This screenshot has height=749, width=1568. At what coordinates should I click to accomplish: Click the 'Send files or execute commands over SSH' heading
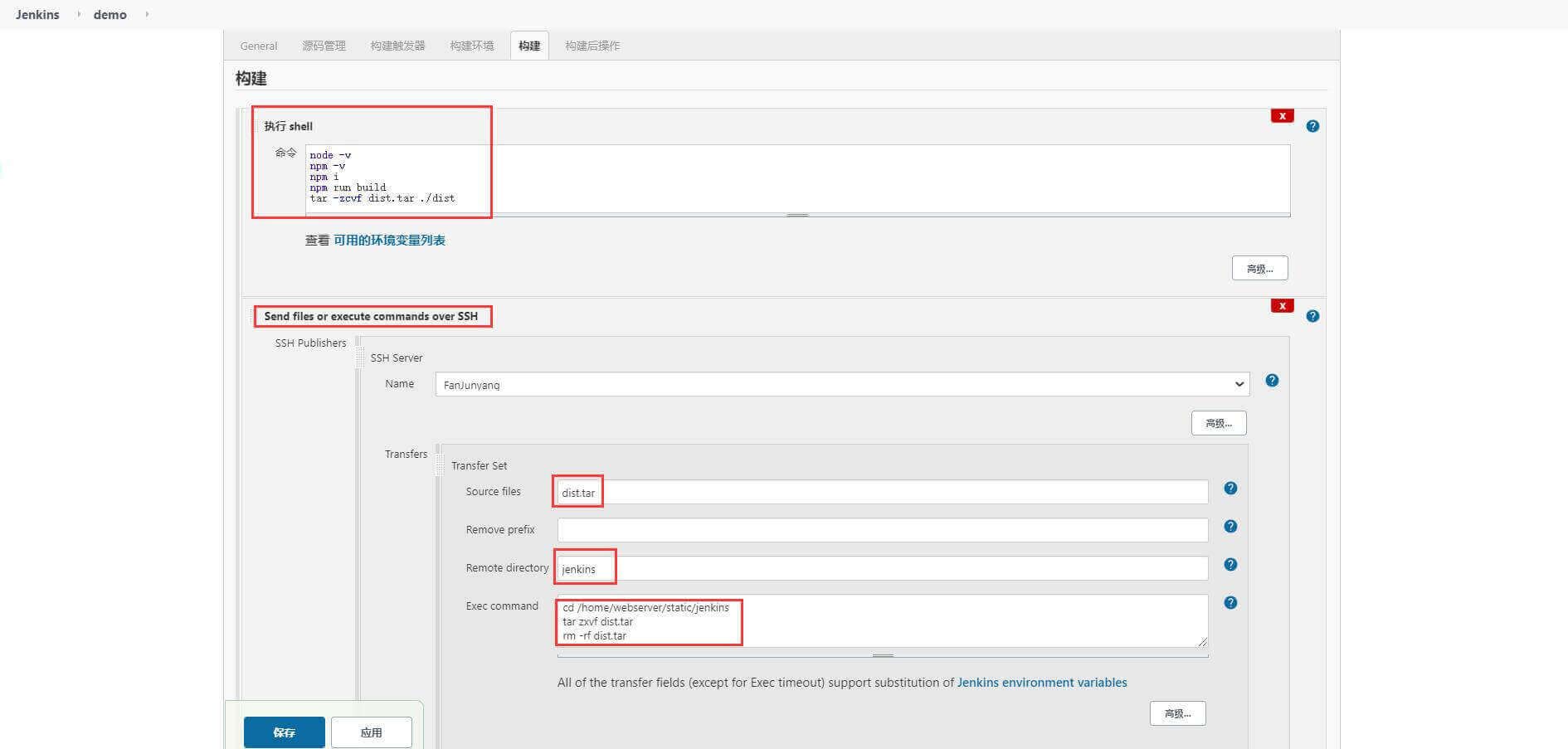[371, 316]
